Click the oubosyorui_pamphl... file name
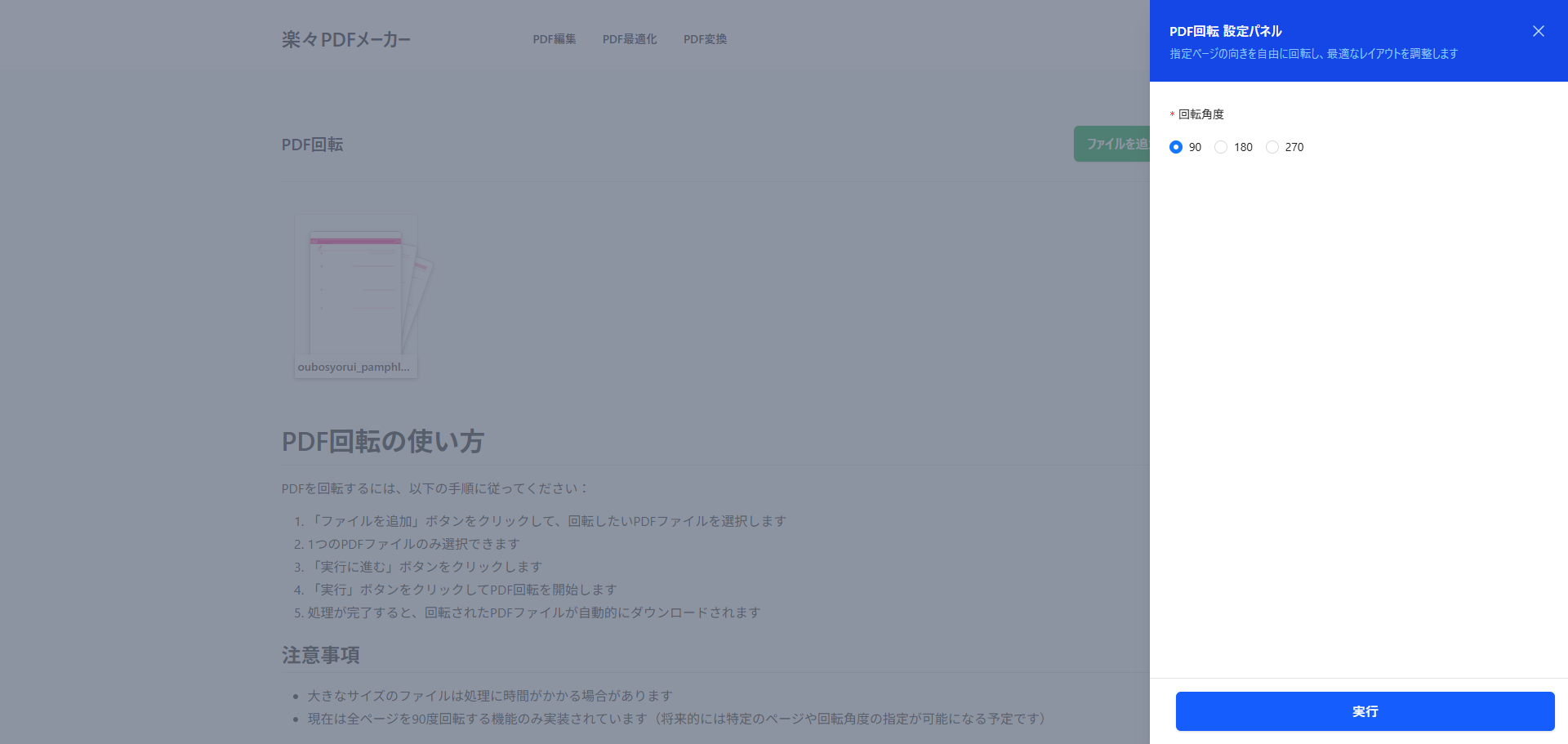 [354, 368]
